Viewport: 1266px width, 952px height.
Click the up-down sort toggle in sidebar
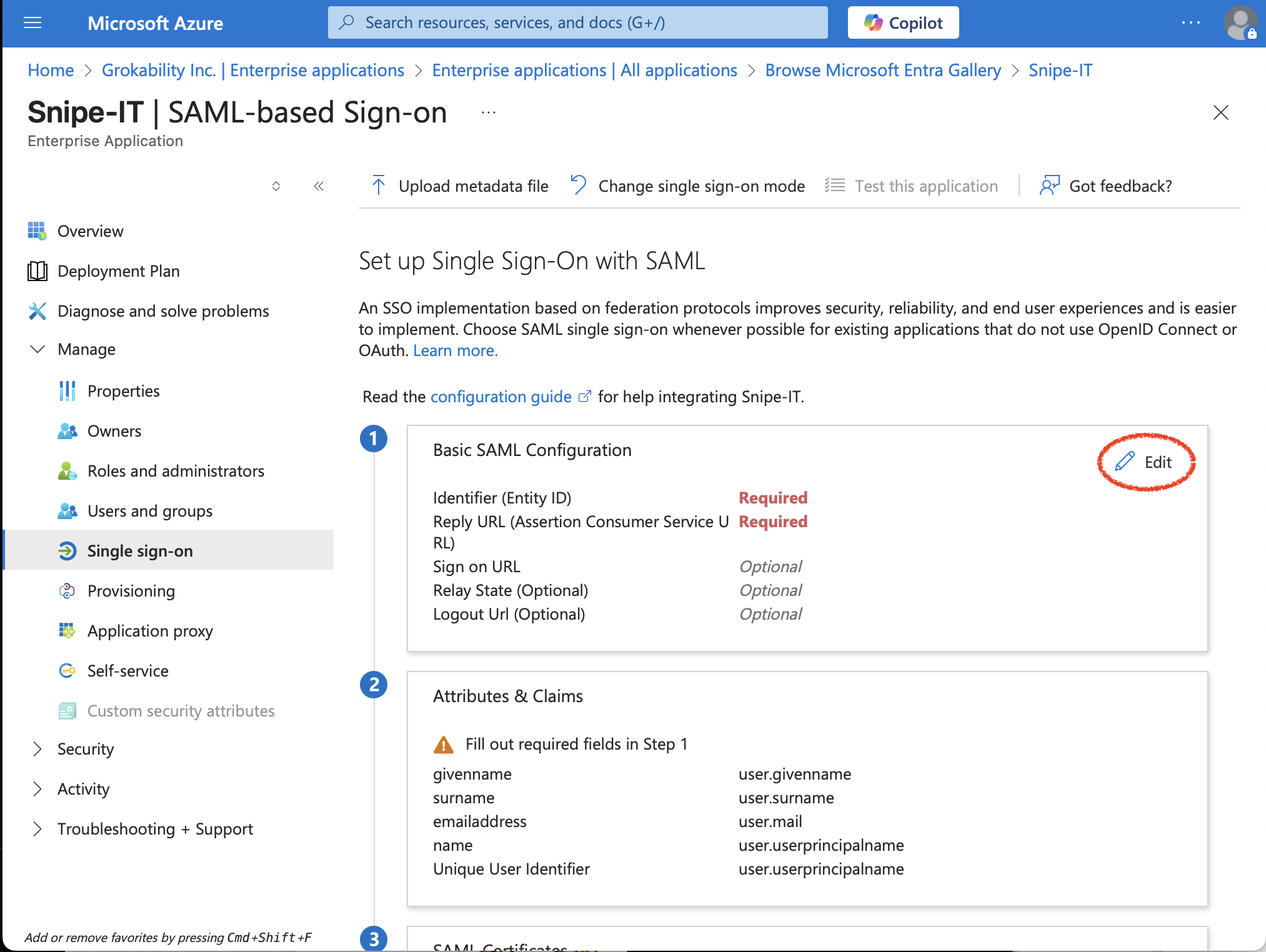tap(276, 186)
